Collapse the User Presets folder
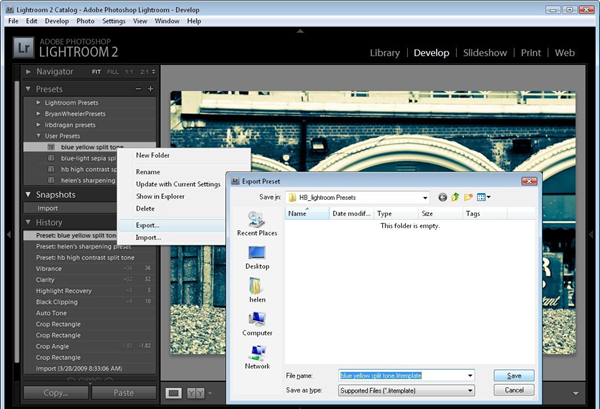 pyautogui.click(x=38, y=136)
